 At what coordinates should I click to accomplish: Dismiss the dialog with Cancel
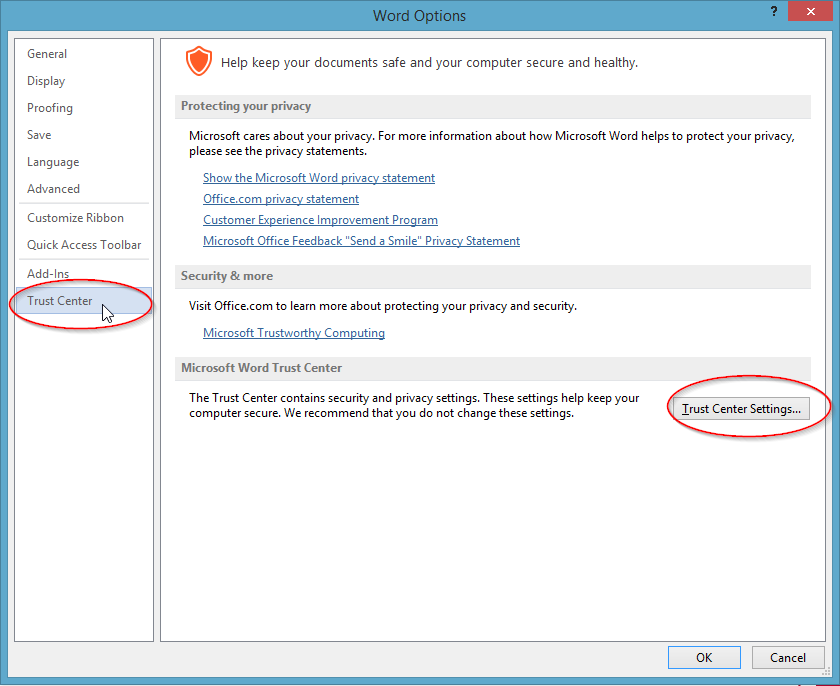coord(788,657)
